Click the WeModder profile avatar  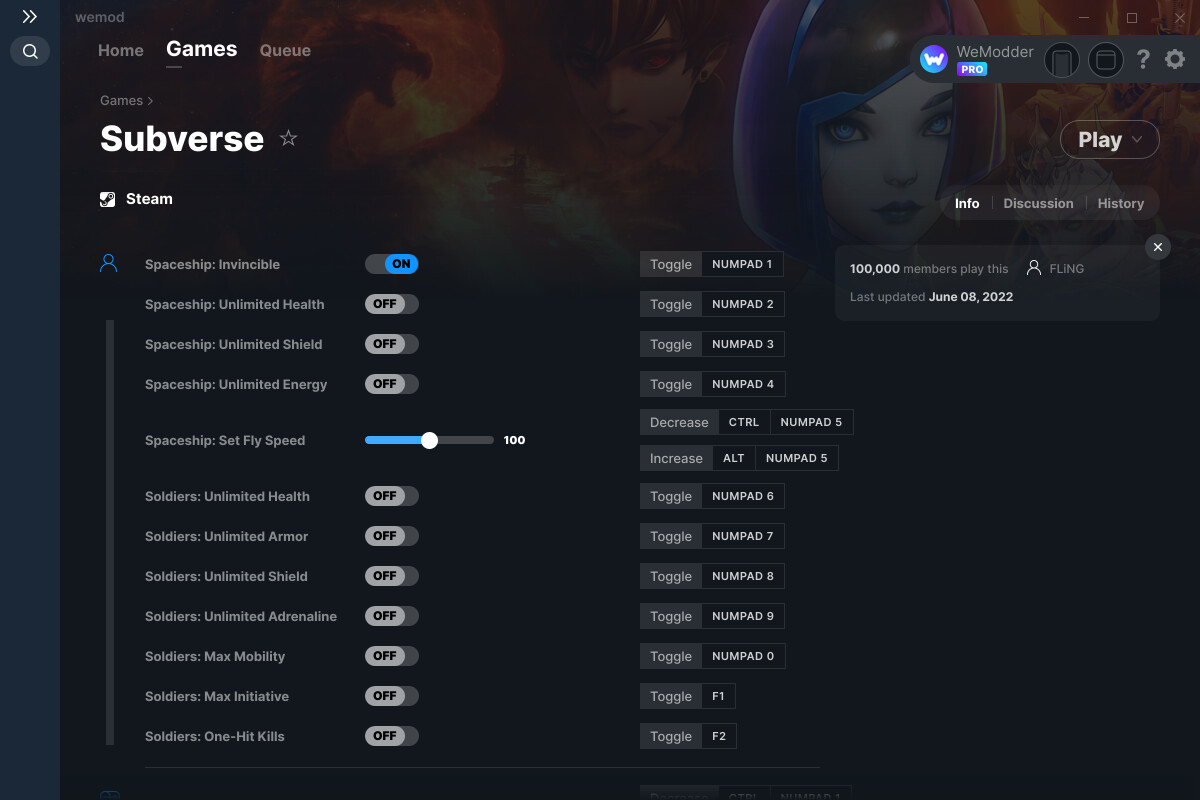tap(933, 59)
